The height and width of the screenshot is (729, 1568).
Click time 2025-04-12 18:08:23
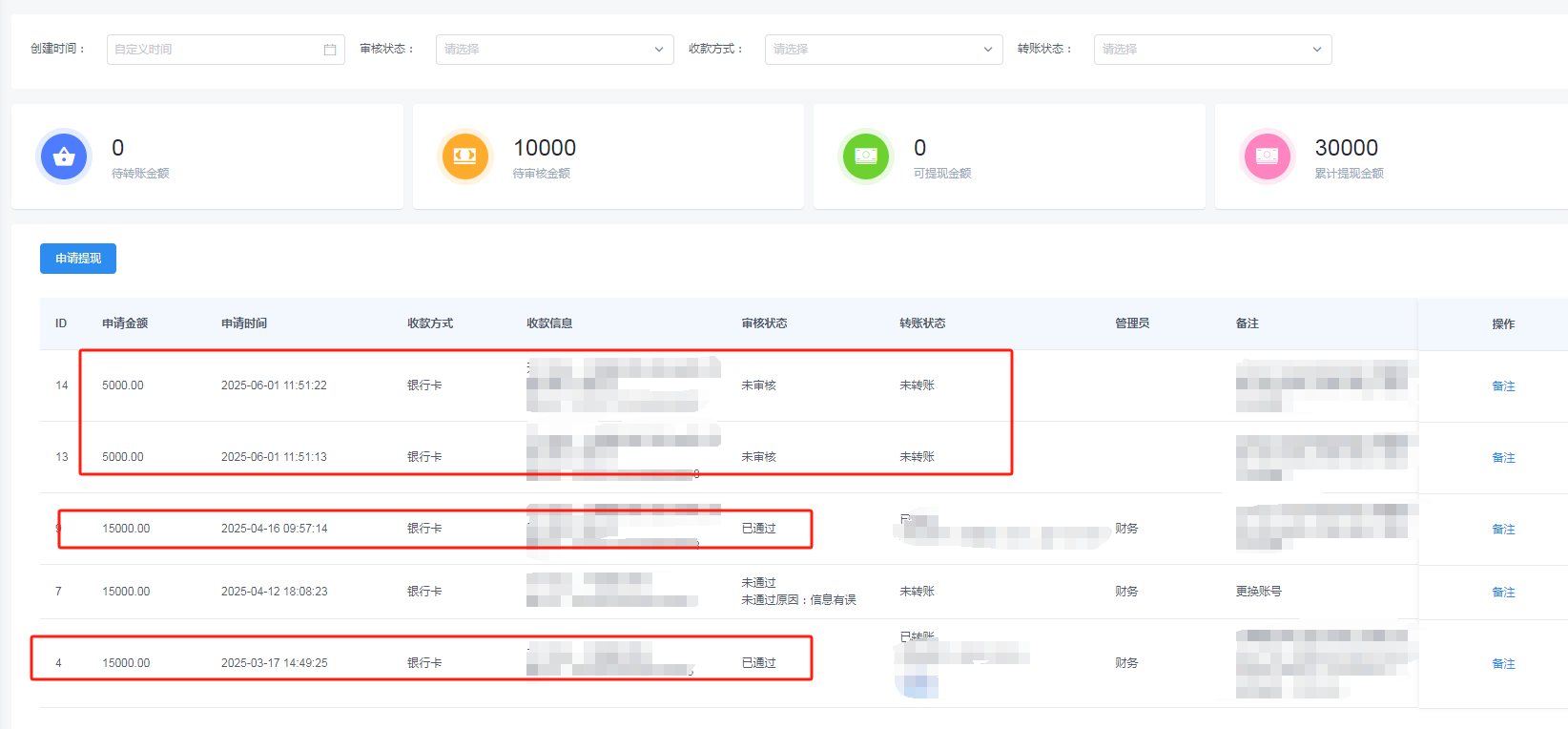coord(274,592)
